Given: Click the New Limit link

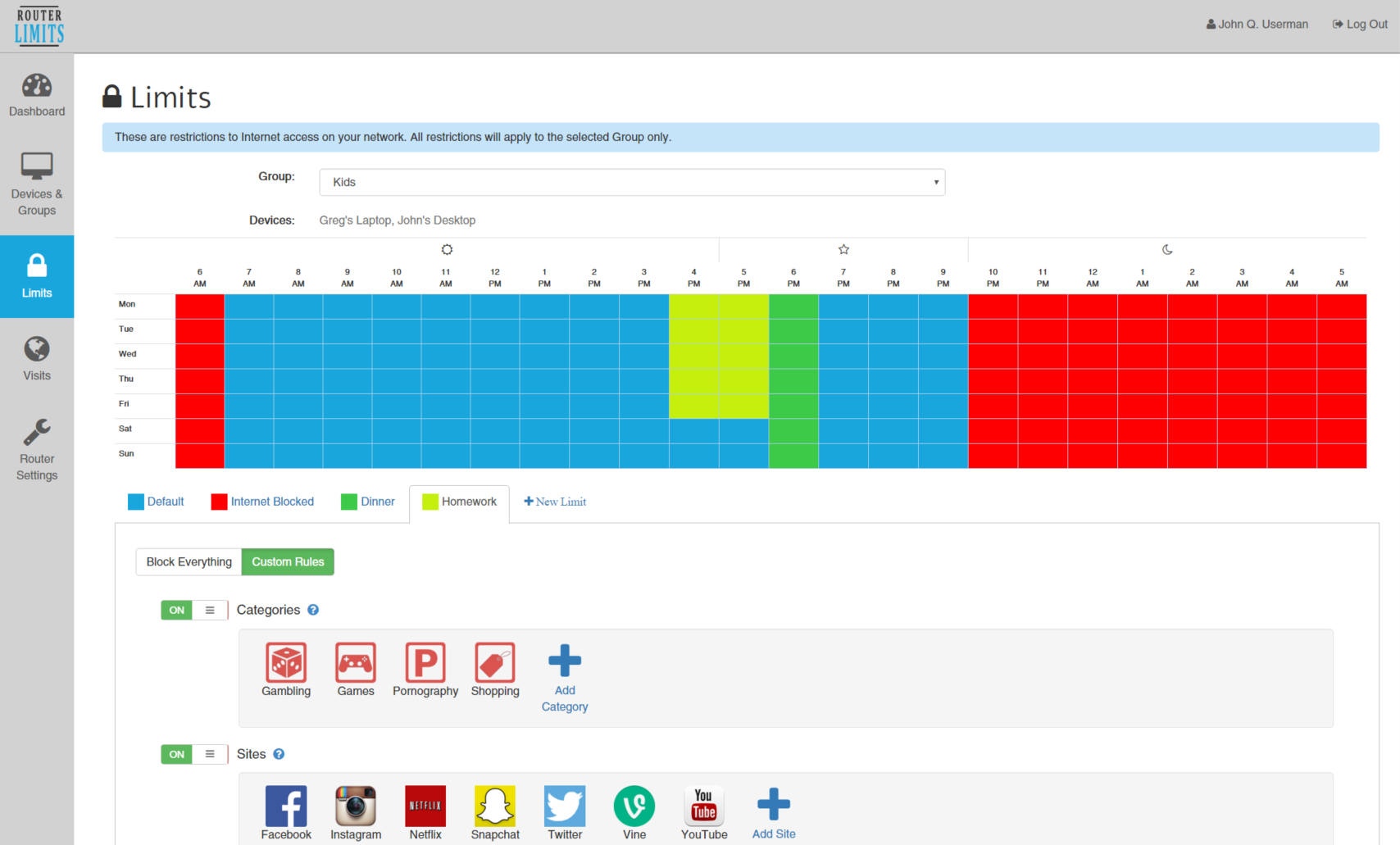Looking at the screenshot, I should pos(555,502).
